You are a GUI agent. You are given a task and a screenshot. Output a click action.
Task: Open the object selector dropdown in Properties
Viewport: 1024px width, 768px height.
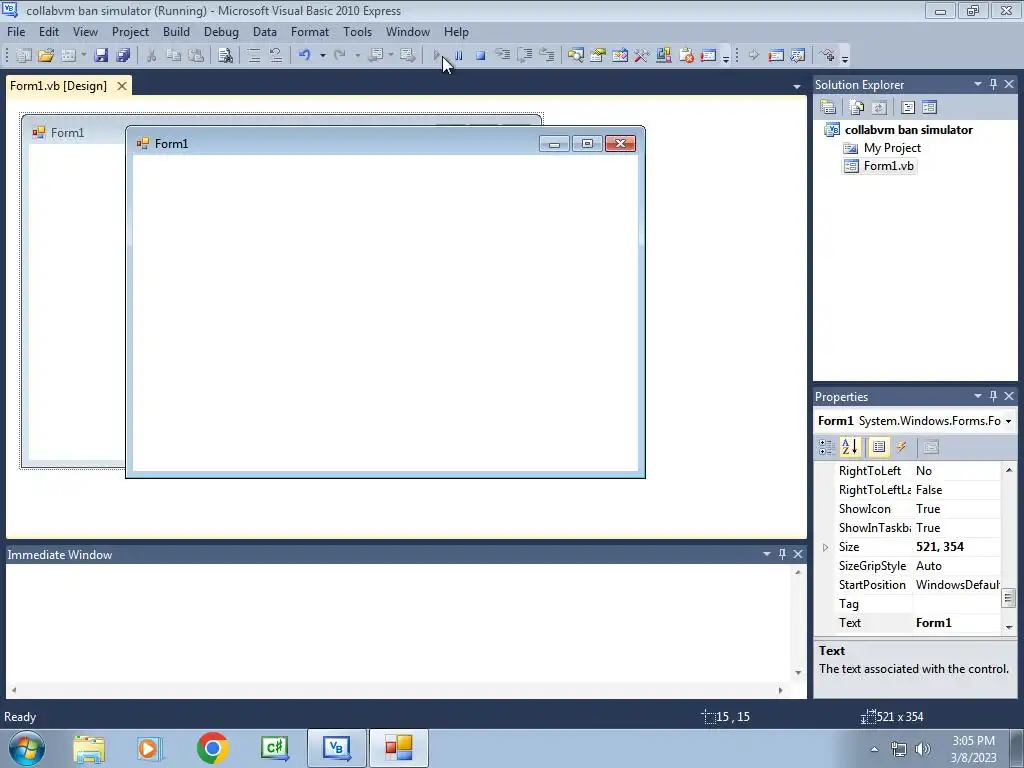tap(1008, 421)
